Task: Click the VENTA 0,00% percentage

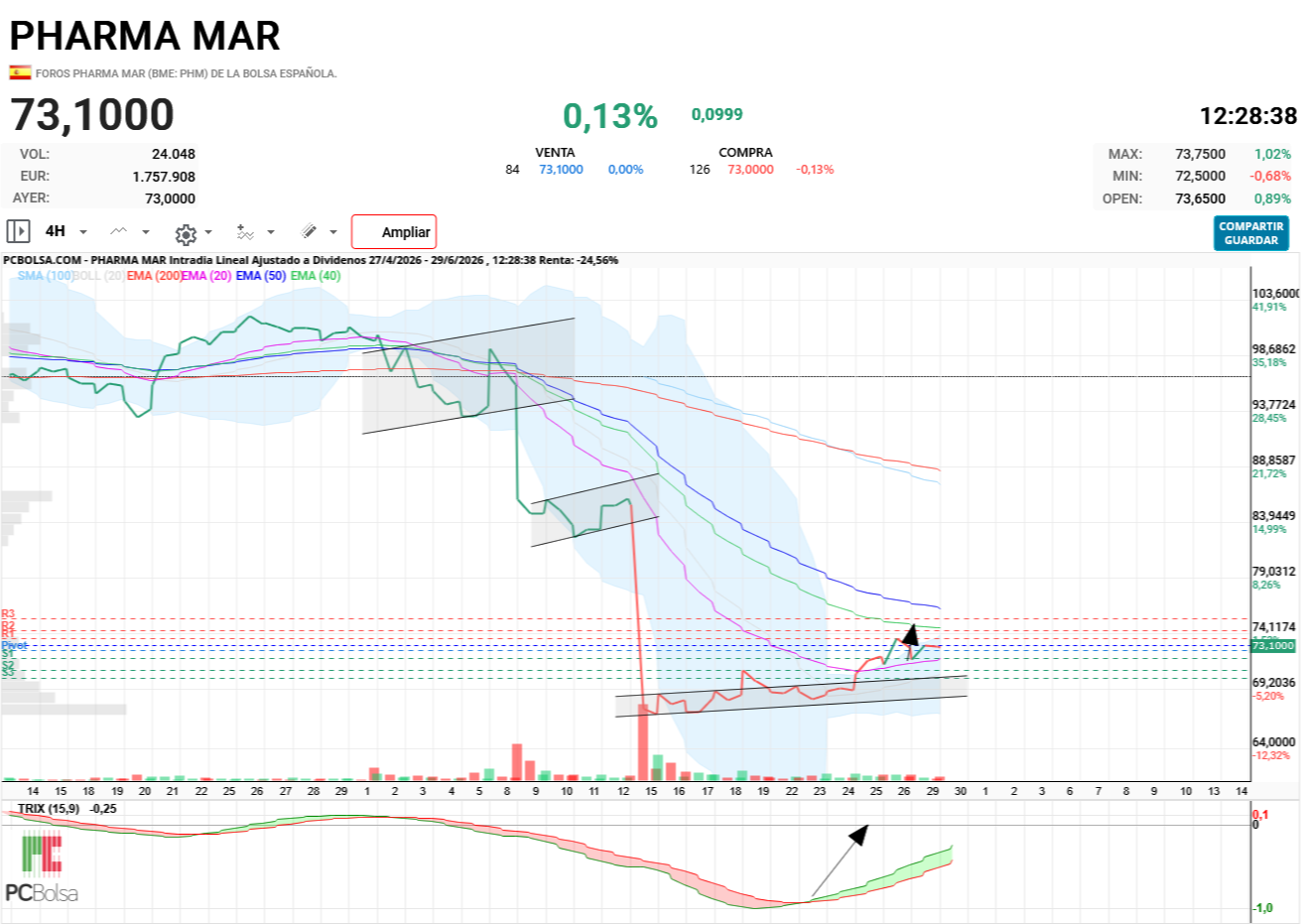Action: pos(626,170)
